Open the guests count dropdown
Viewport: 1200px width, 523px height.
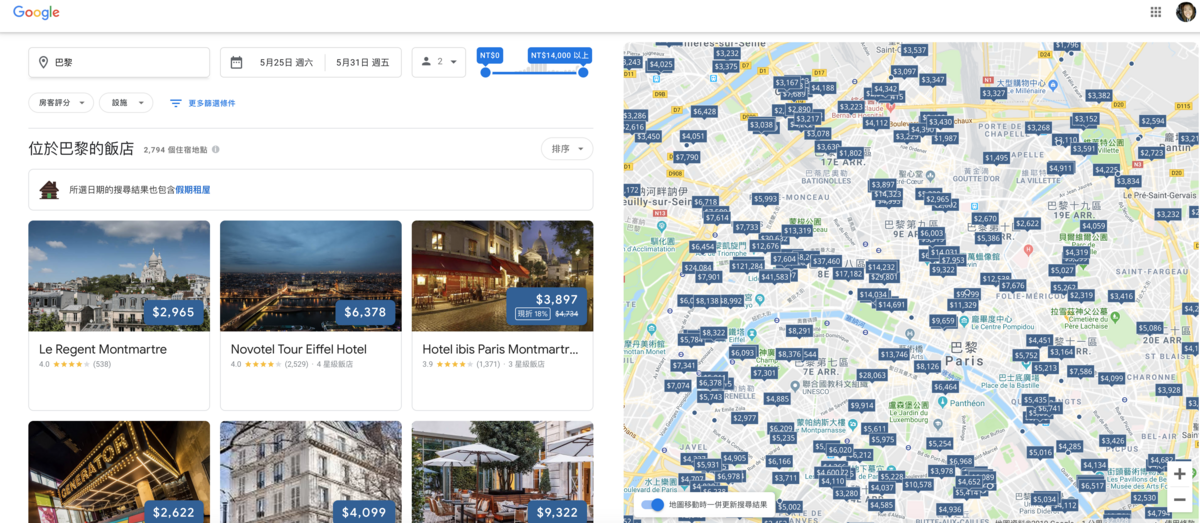coord(438,62)
